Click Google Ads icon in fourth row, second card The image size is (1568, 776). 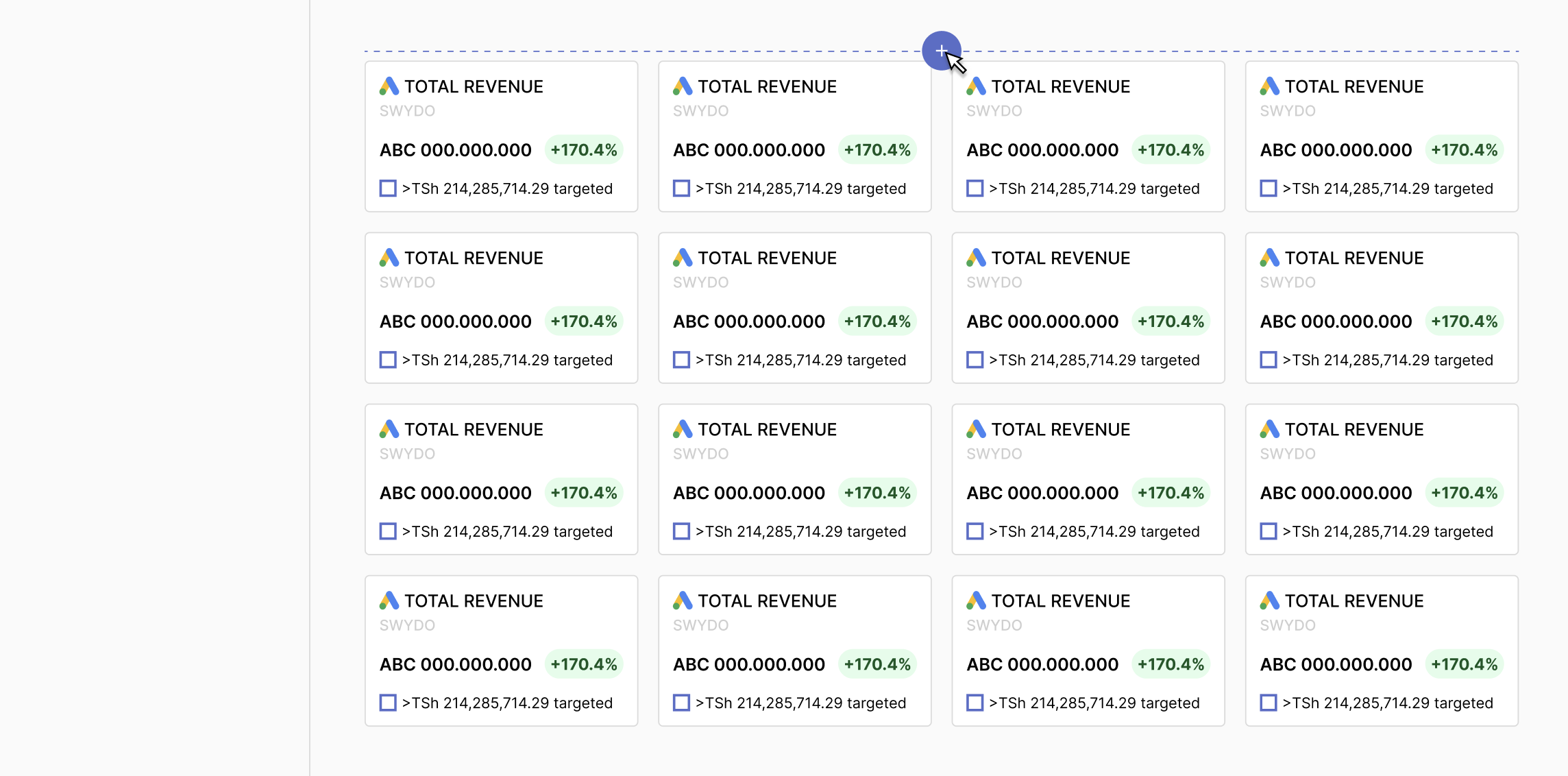point(683,601)
